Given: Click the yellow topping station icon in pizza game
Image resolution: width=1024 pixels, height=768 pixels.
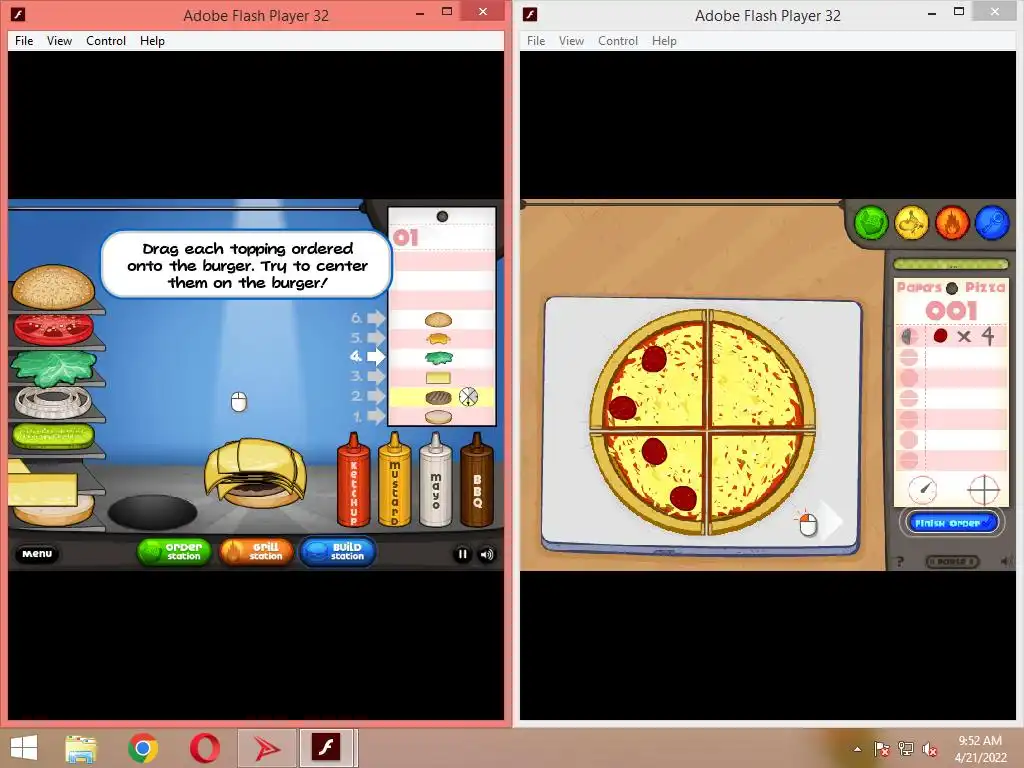Looking at the screenshot, I should point(912,223).
